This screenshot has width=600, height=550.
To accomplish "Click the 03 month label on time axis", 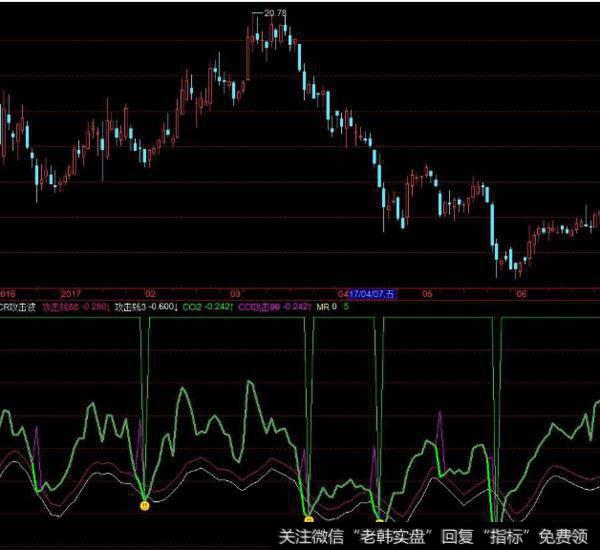I will click(x=234, y=294).
